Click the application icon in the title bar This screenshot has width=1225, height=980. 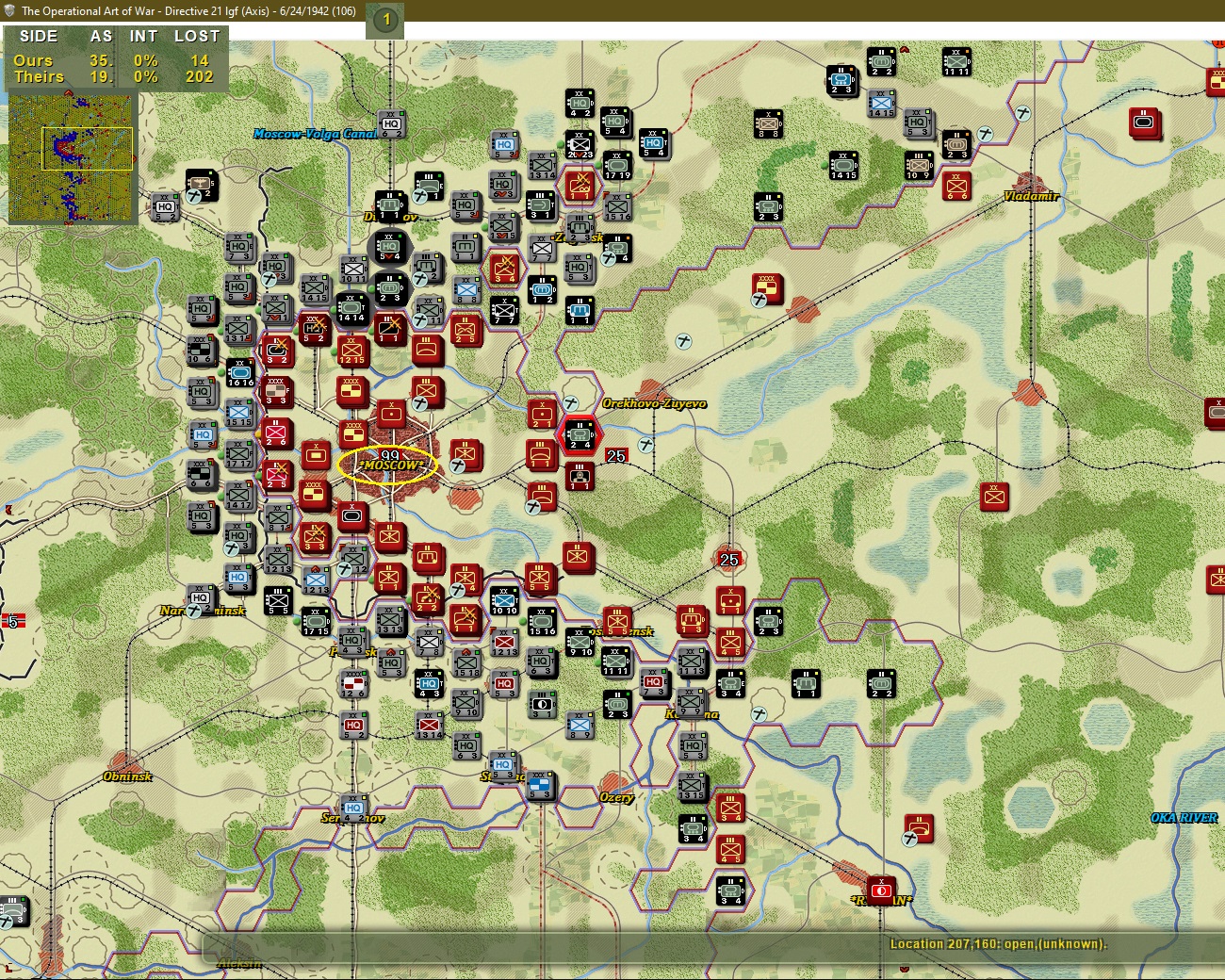pyautogui.click(x=9, y=10)
